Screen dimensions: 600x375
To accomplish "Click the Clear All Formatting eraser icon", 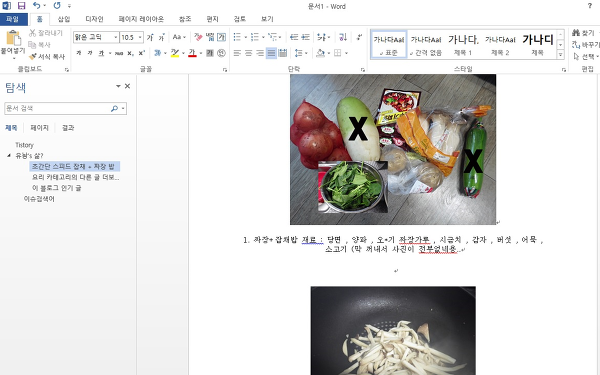I will [x=198, y=37].
